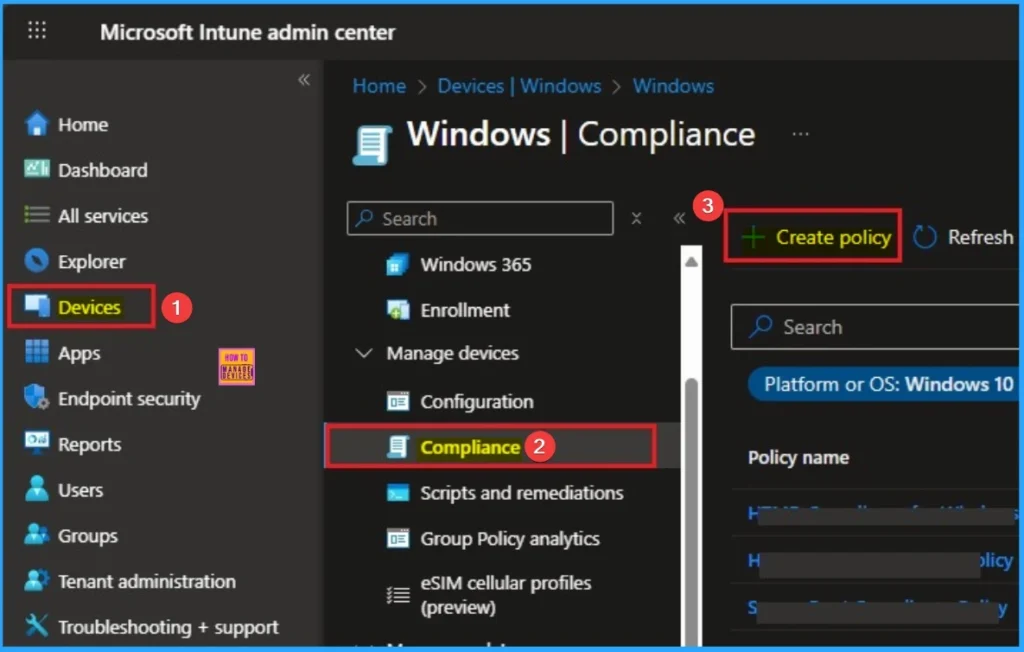
Task: Click the Users person icon
Action: click(x=37, y=489)
